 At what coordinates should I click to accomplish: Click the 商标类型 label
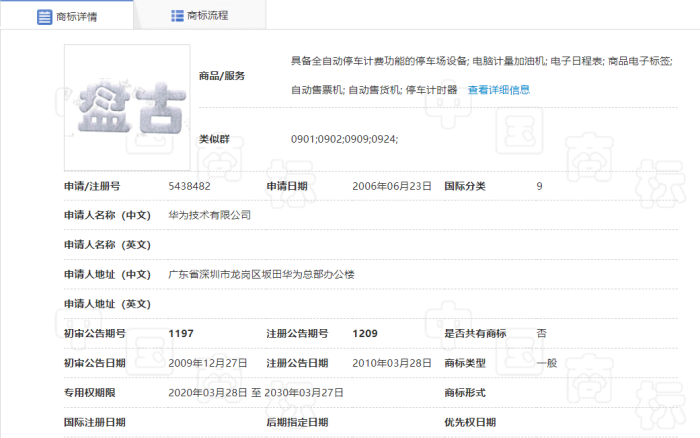465,363
